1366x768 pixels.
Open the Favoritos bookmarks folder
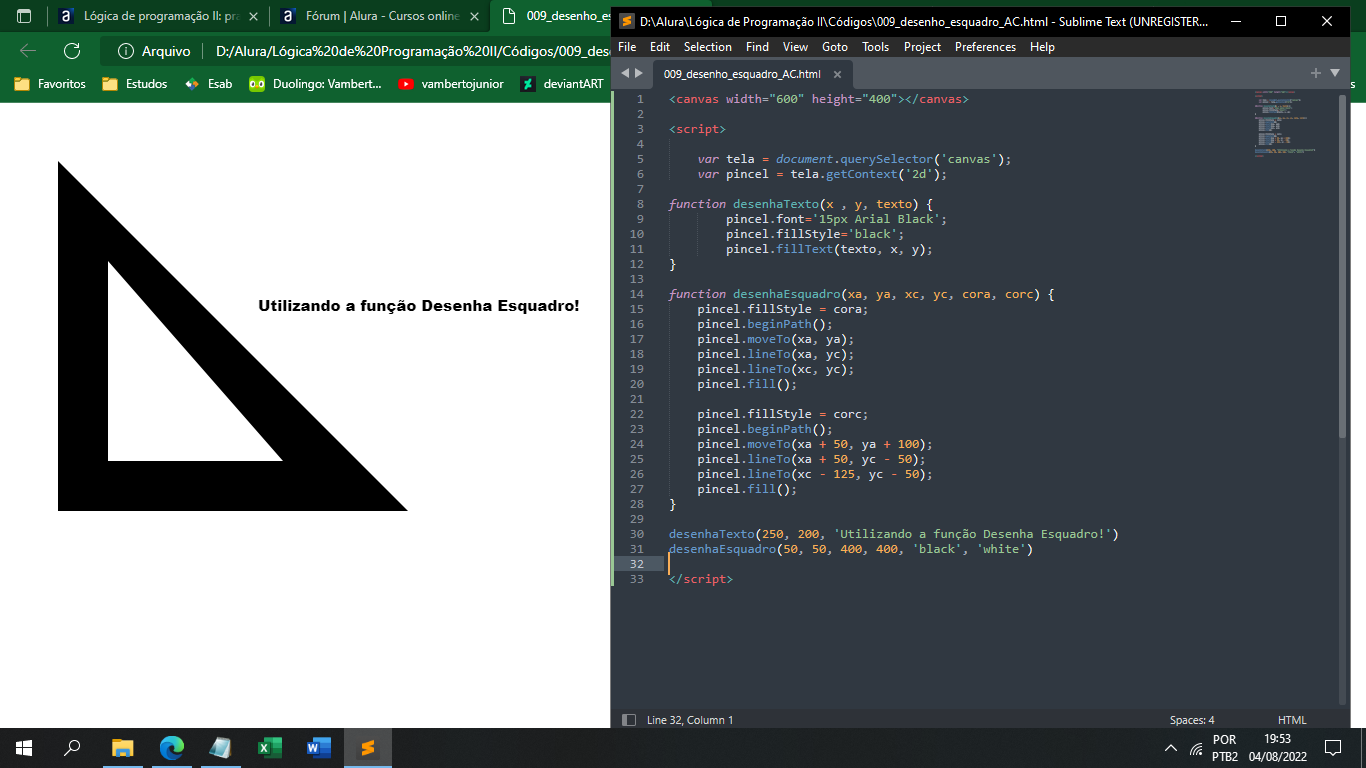(x=50, y=84)
